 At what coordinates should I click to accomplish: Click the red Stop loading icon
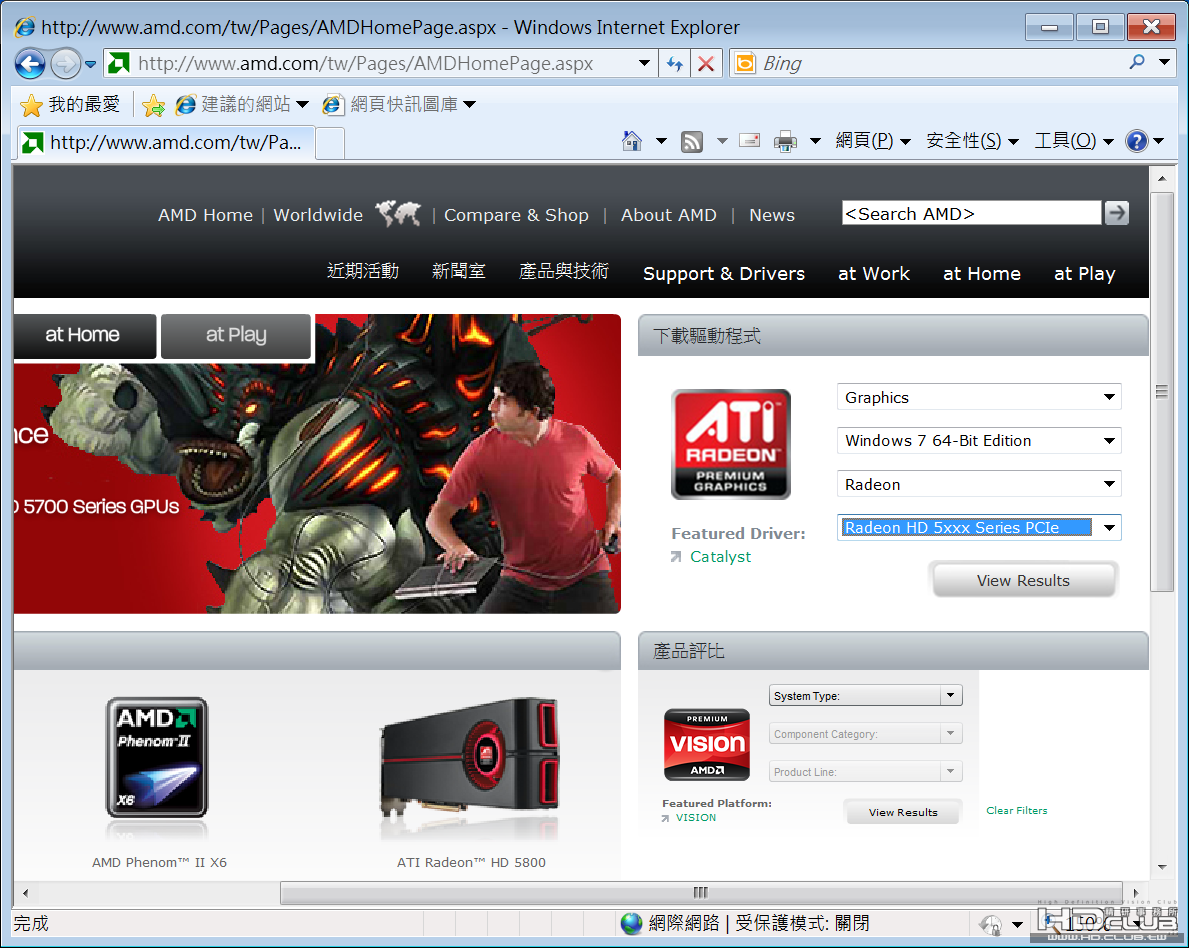(x=706, y=64)
